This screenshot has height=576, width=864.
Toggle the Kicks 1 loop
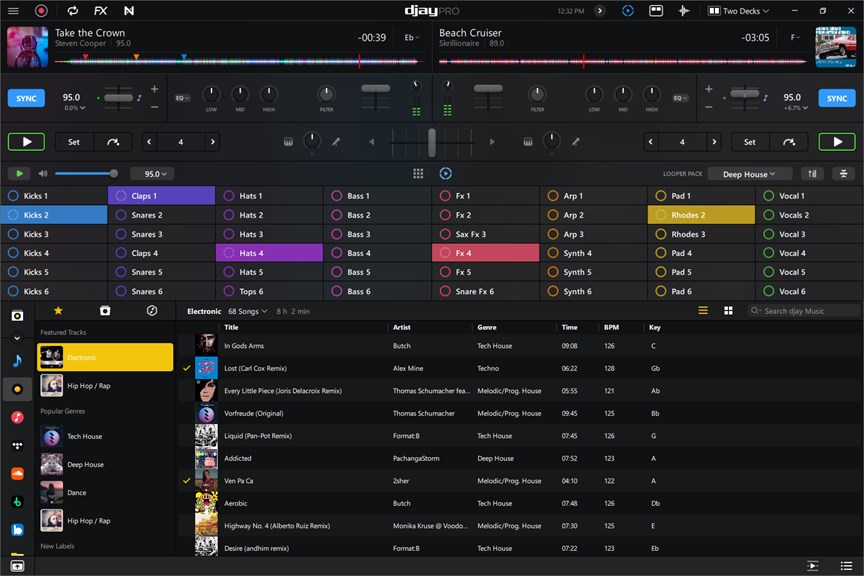54,196
